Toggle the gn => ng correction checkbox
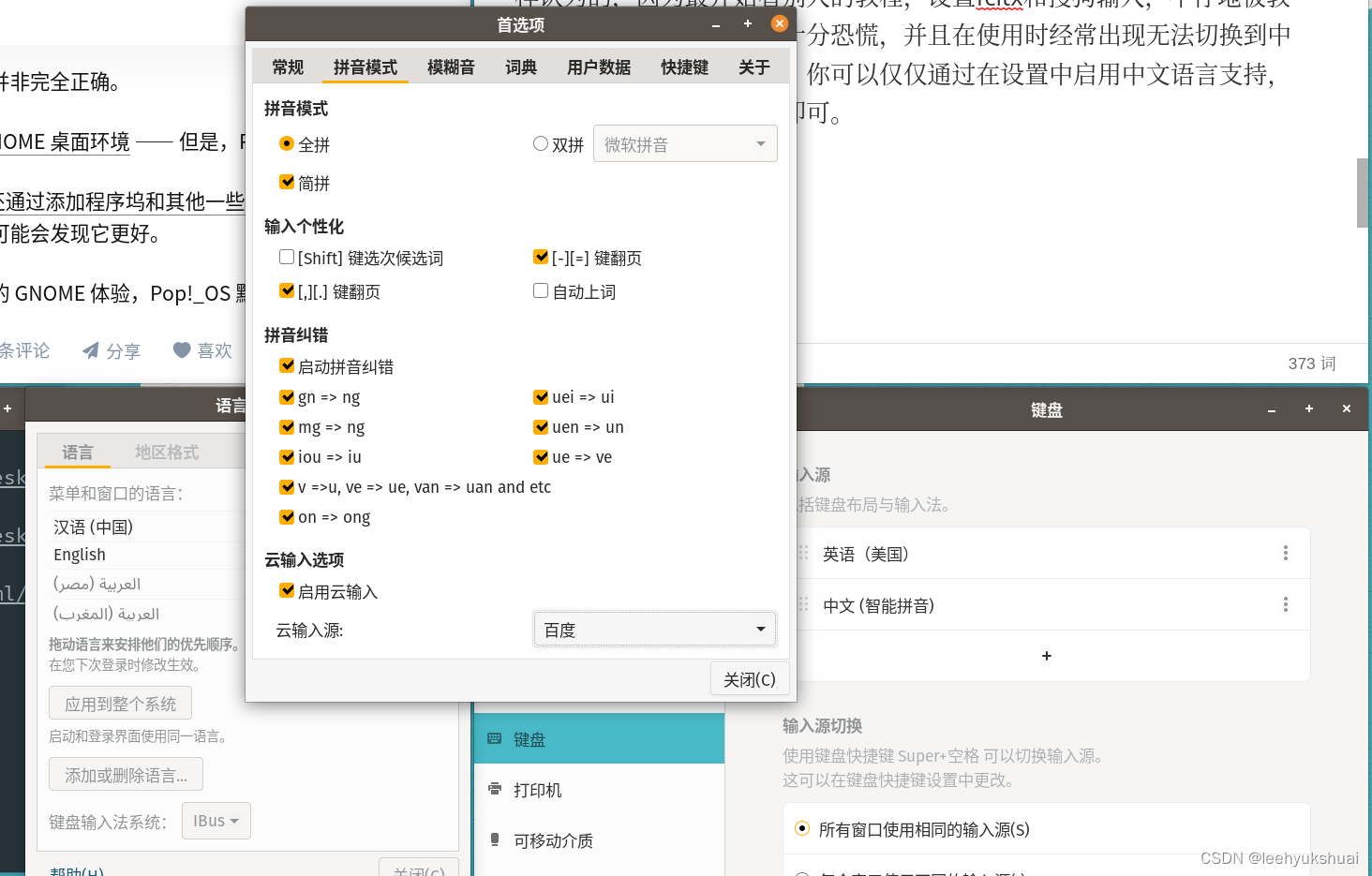1372x876 pixels. tap(287, 396)
